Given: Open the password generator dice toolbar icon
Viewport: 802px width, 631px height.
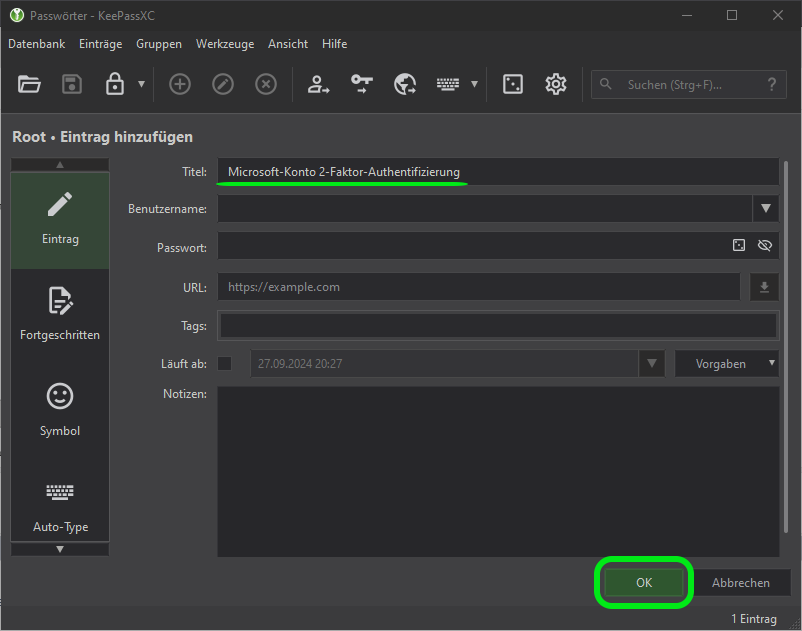Looking at the screenshot, I should point(513,85).
